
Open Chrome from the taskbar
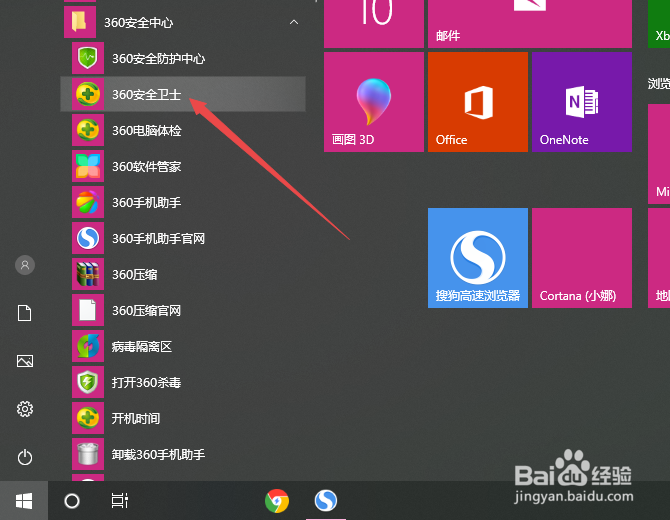click(277, 500)
